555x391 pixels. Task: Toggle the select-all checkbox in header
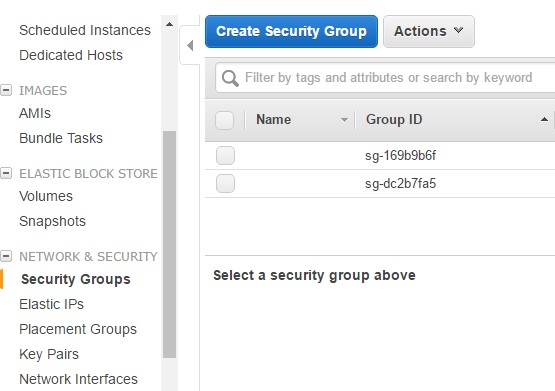(x=224, y=120)
